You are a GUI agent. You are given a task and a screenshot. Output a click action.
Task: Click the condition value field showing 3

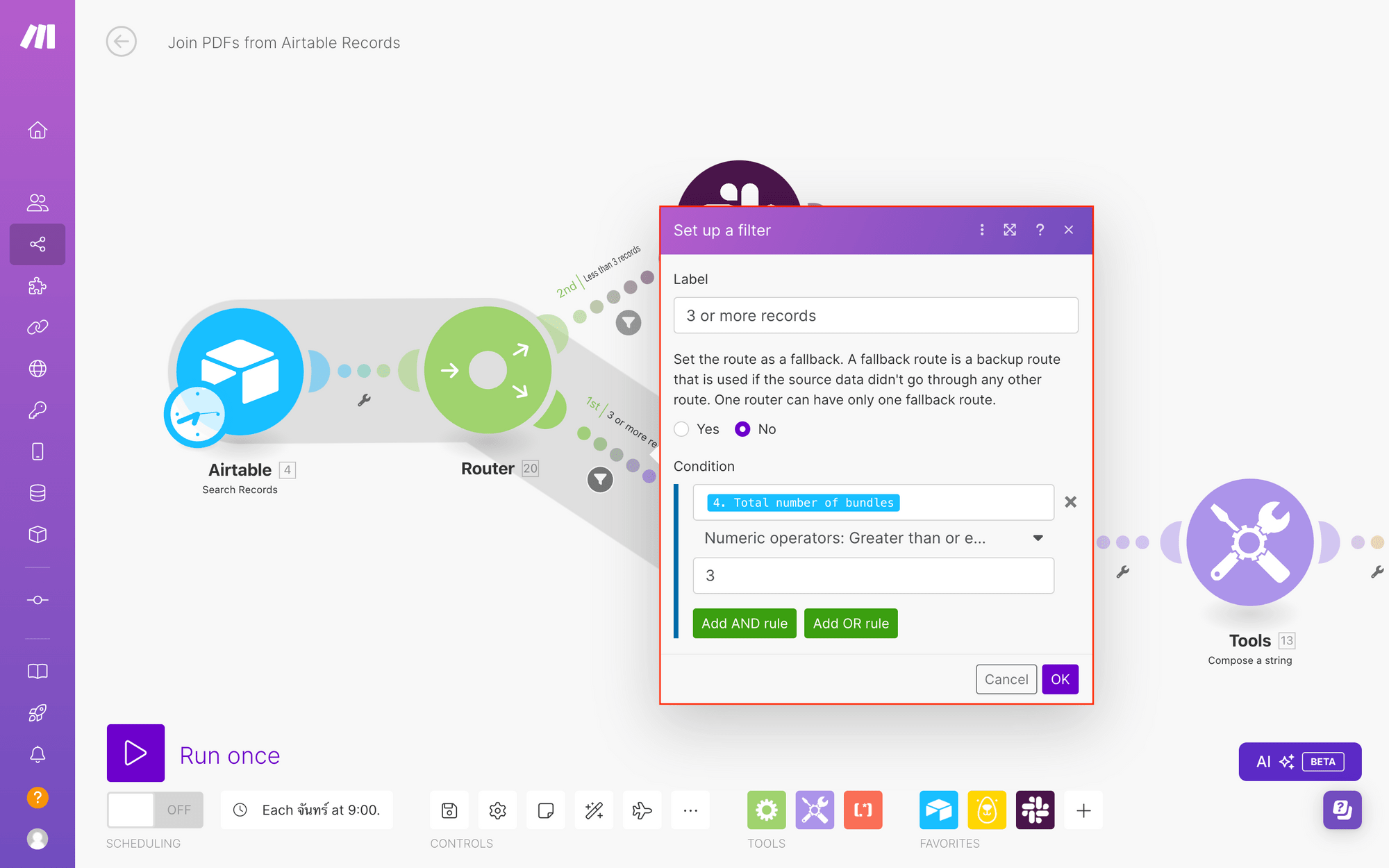873,576
